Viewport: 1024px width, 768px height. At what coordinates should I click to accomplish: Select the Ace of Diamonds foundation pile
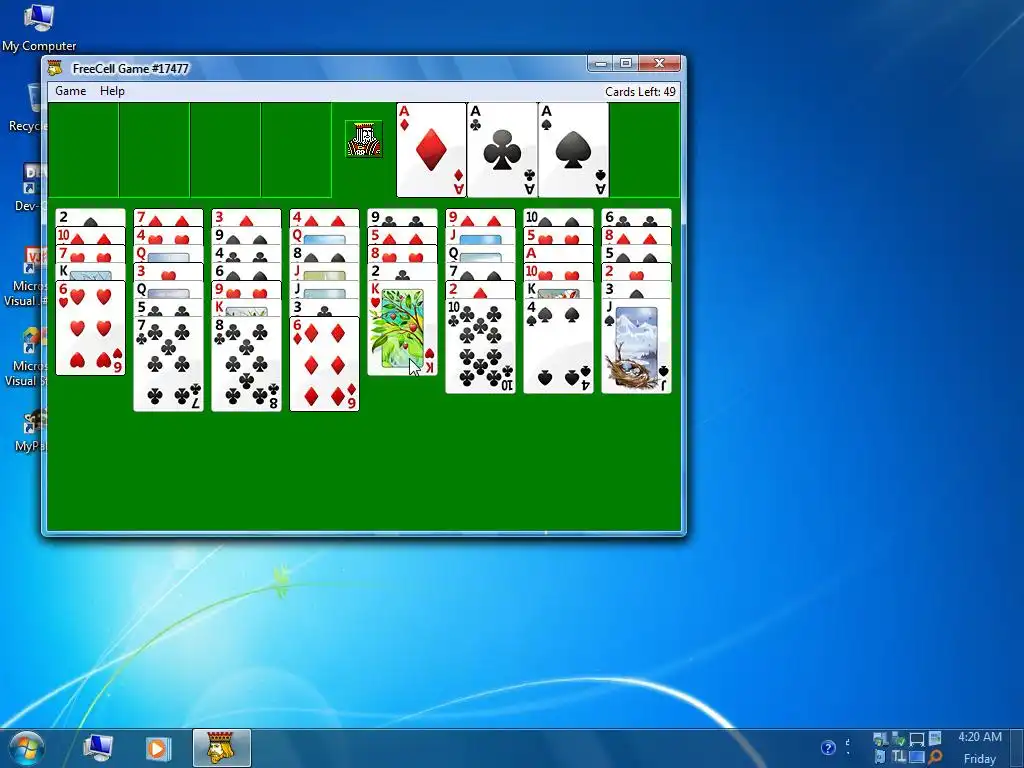click(x=432, y=150)
